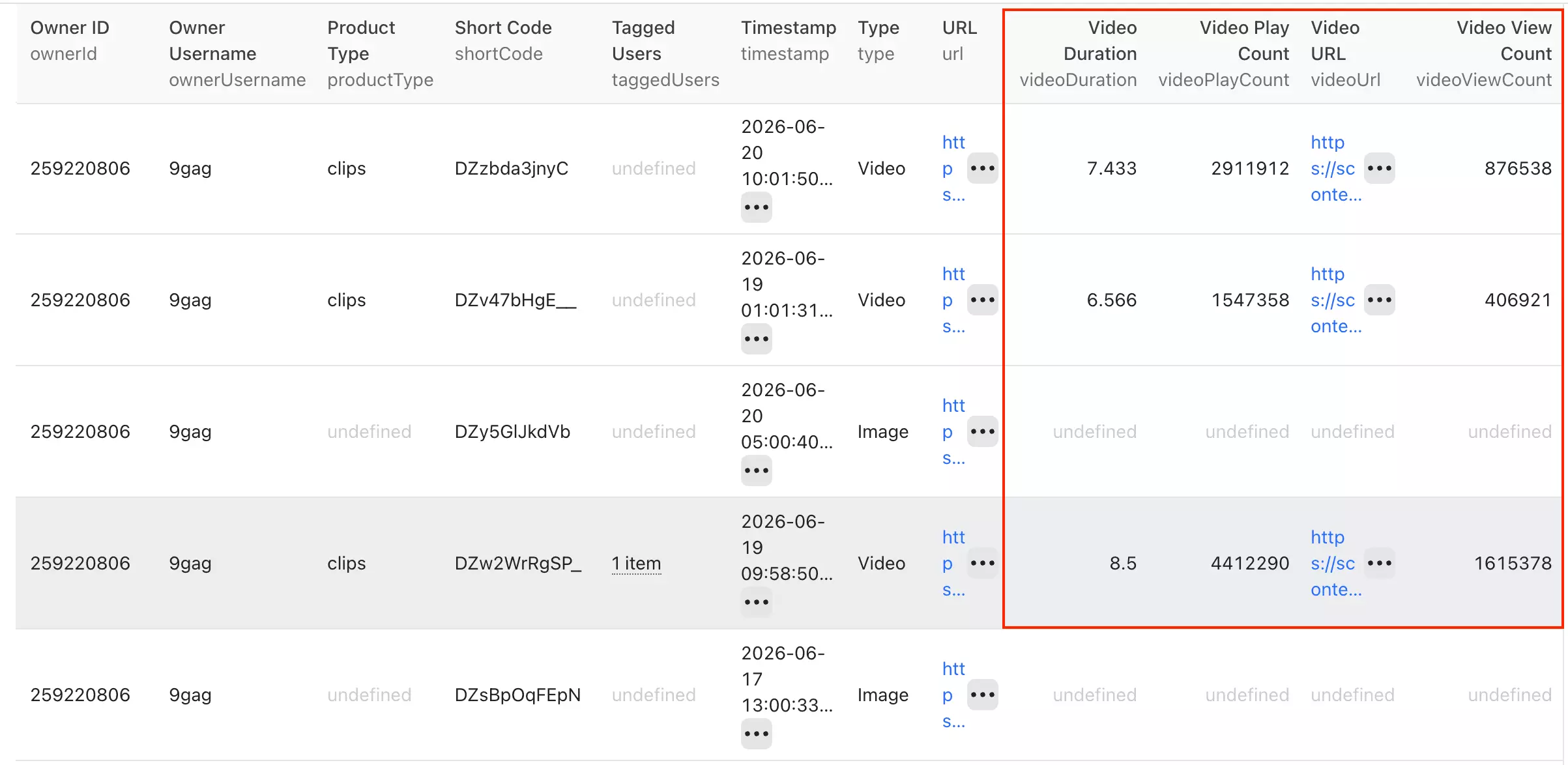Expand URL ellipsis for DZsBpOqFEpN row
The width and height of the screenshot is (1568, 765).
tap(982, 695)
